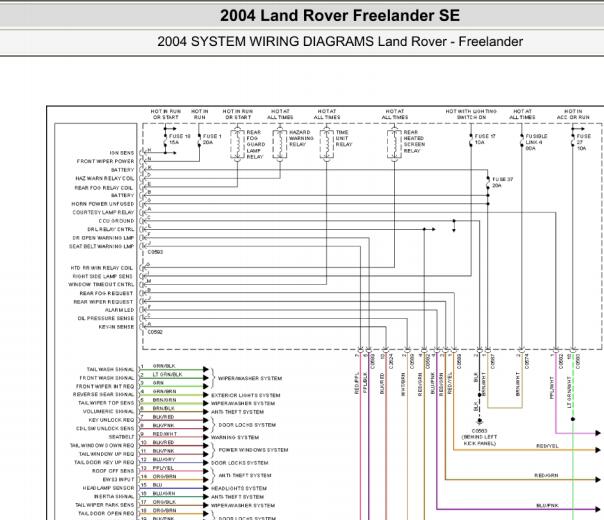Image resolution: width=604 pixels, height=520 pixels.
Task: Click the "LT GRN/BLK" wire color label
Action: (168, 374)
